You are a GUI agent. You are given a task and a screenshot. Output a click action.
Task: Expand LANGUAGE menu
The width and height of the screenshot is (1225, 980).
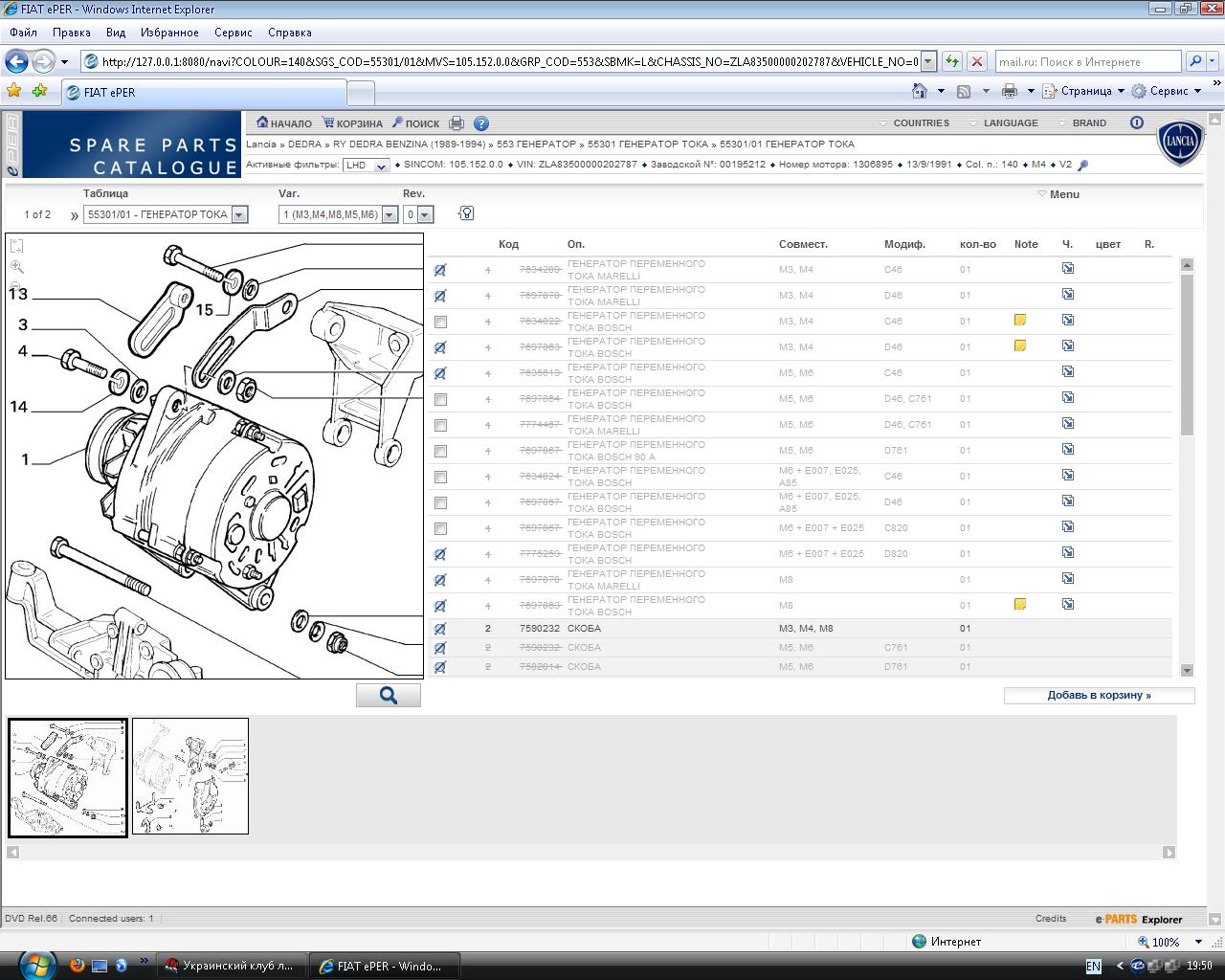[1003, 122]
